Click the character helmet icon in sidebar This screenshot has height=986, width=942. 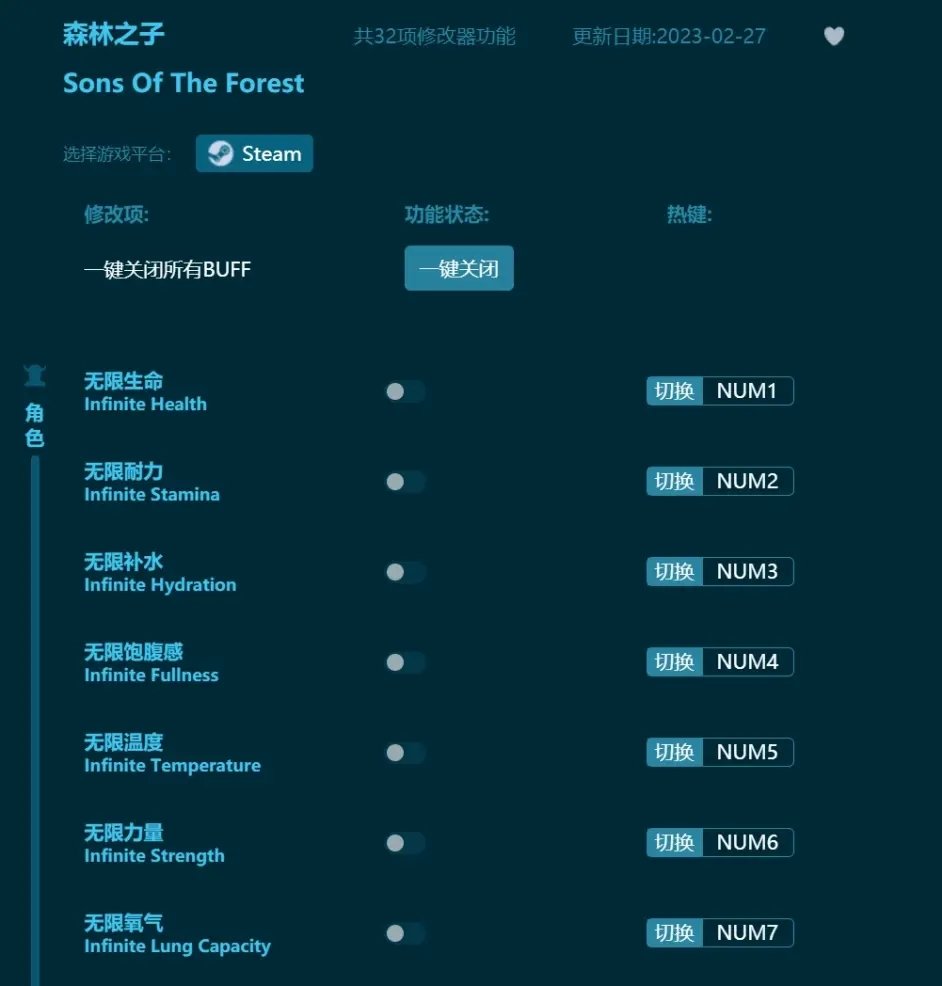35,375
